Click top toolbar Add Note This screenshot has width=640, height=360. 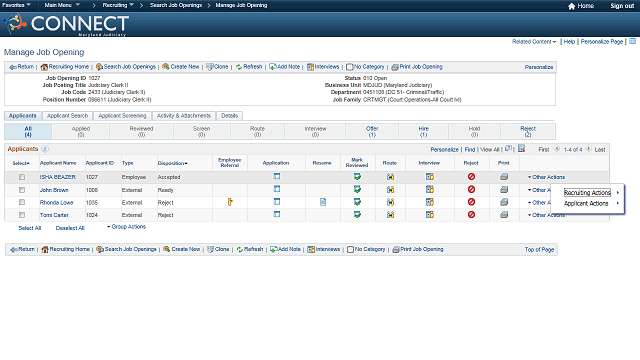tap(284, 67)
